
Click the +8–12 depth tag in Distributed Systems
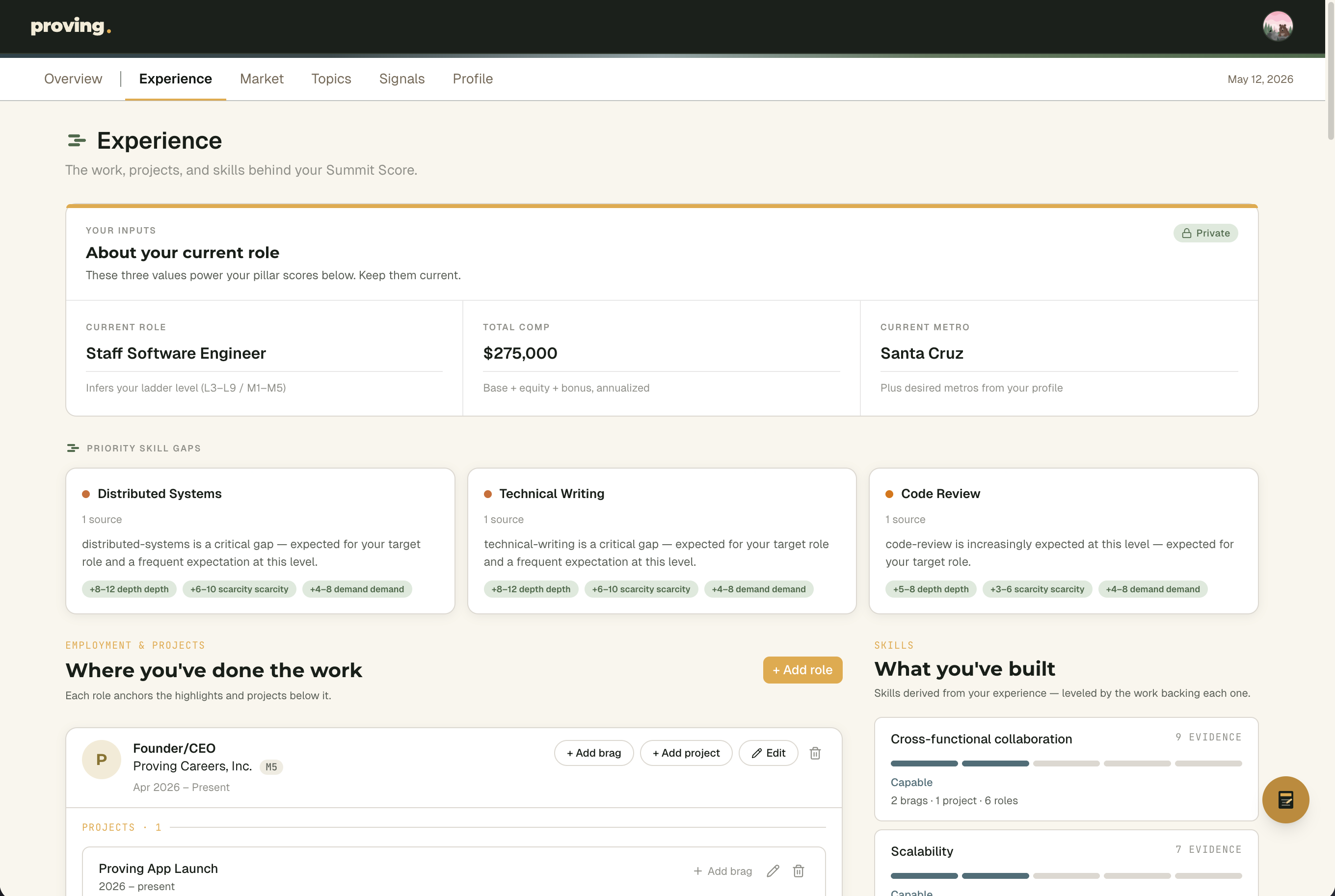point(129,589)
